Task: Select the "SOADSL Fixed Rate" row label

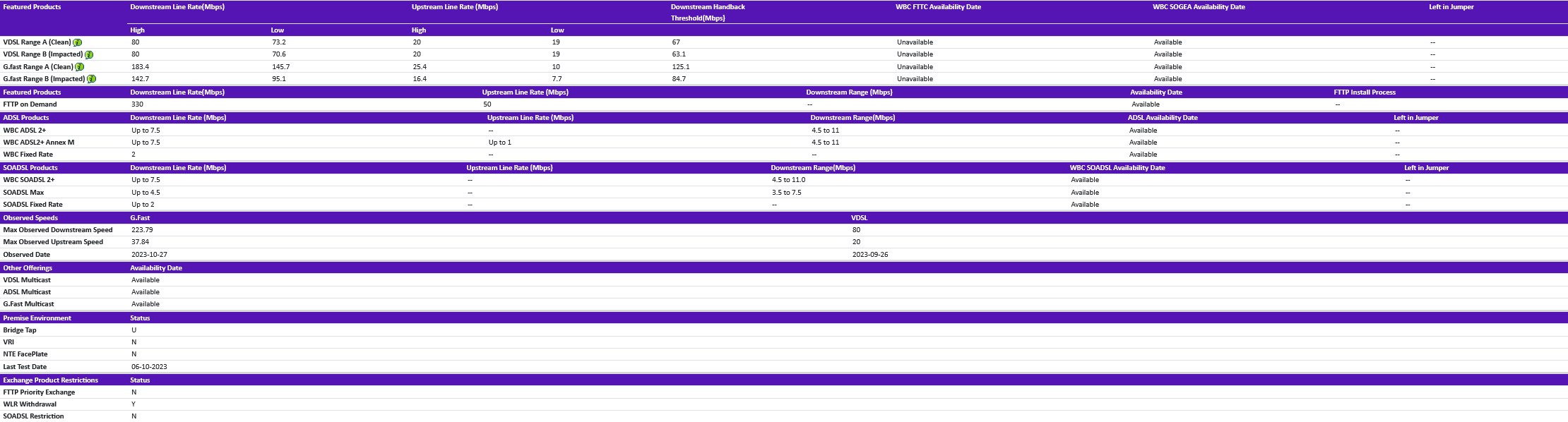Action: [32, 205]
